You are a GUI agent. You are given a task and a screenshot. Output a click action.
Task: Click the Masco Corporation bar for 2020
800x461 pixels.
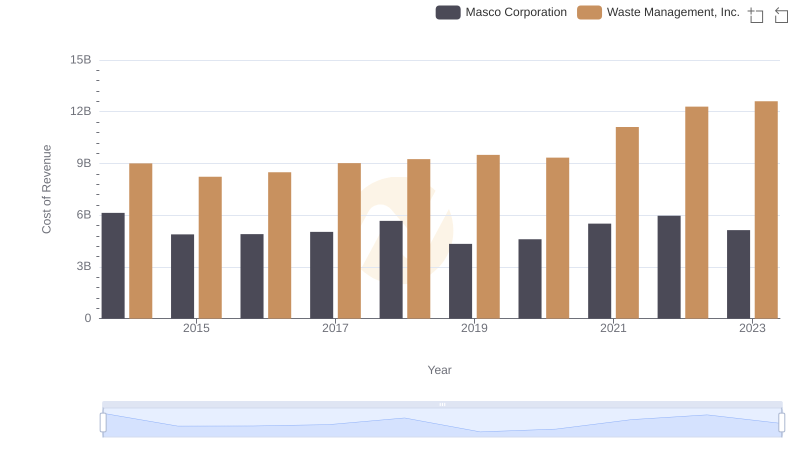click(x=530, y=278)
